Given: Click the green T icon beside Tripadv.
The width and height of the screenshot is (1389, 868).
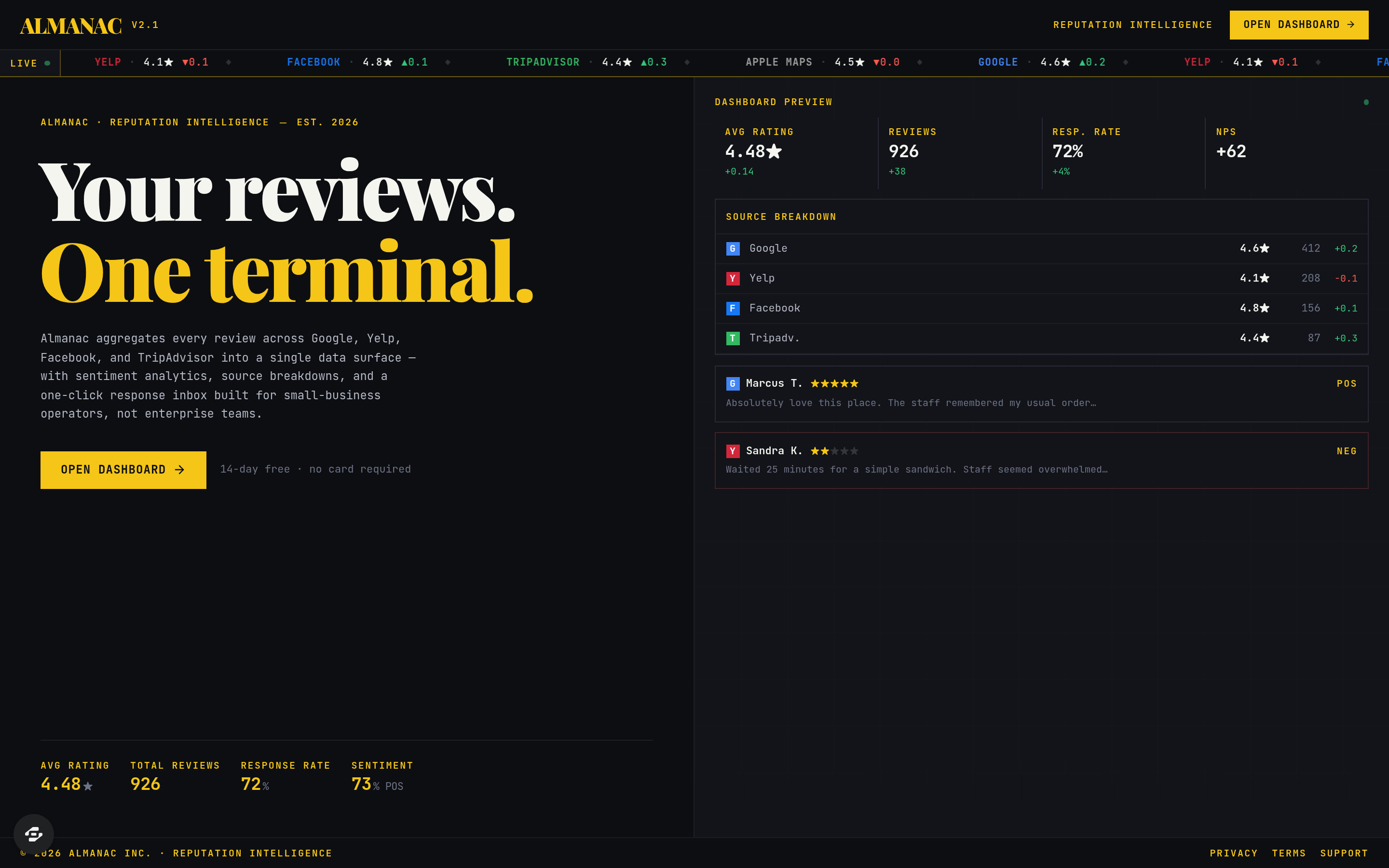Looking at the screenshot, I should click(733, 338).
